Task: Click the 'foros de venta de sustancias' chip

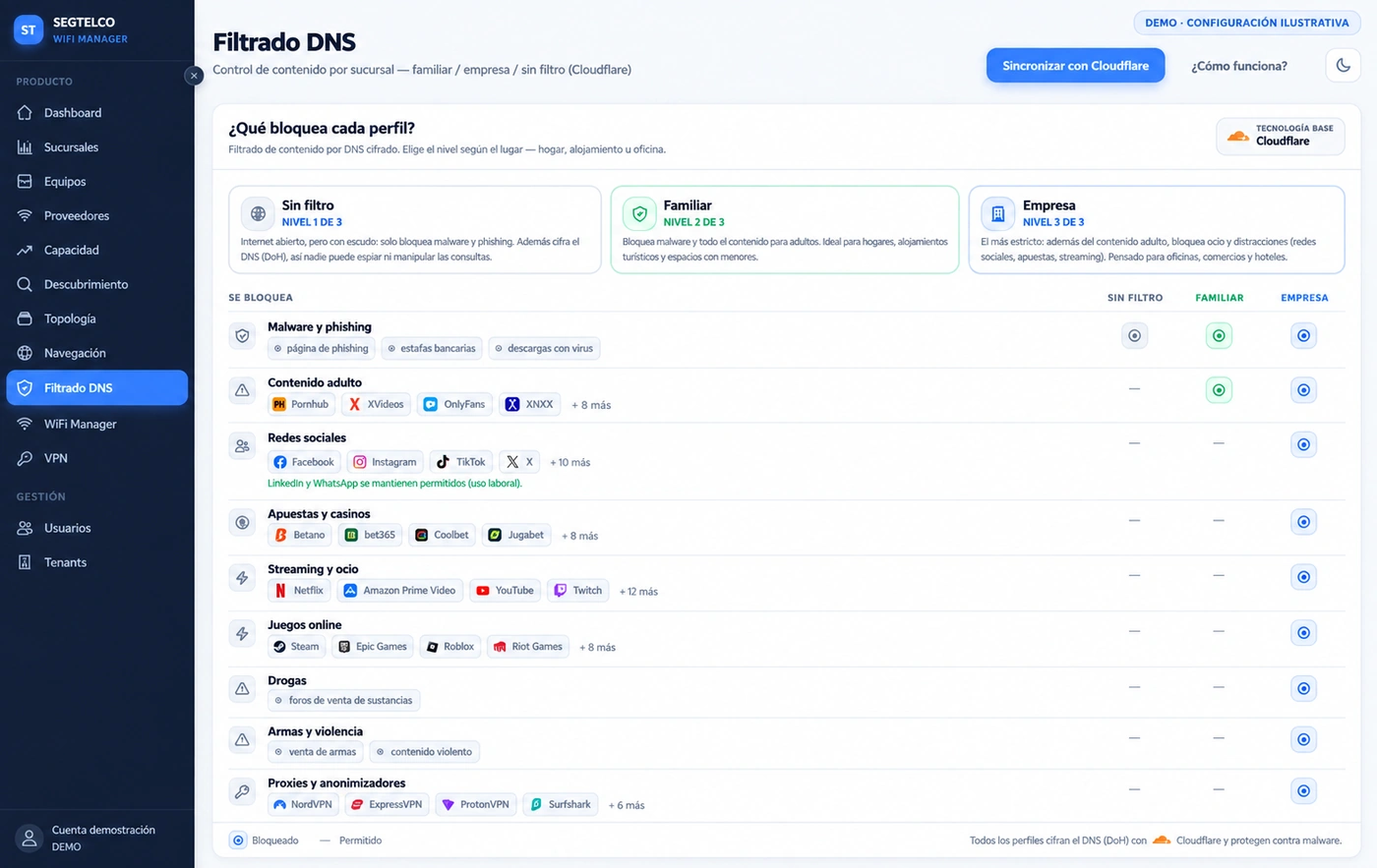Action: pos(344,700)
